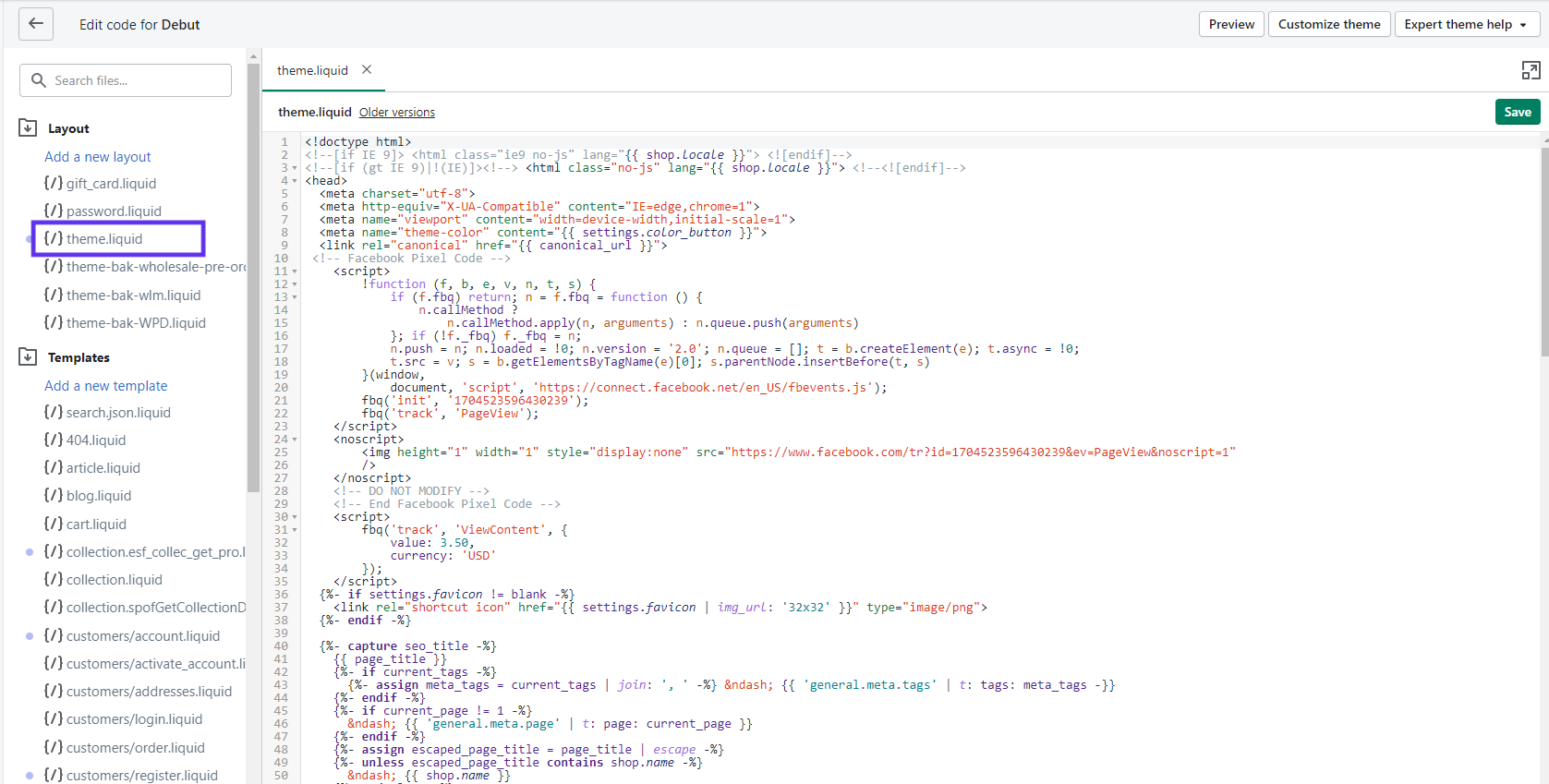Open 404.liquid template

pyautogui.click(x=84, y=440)
